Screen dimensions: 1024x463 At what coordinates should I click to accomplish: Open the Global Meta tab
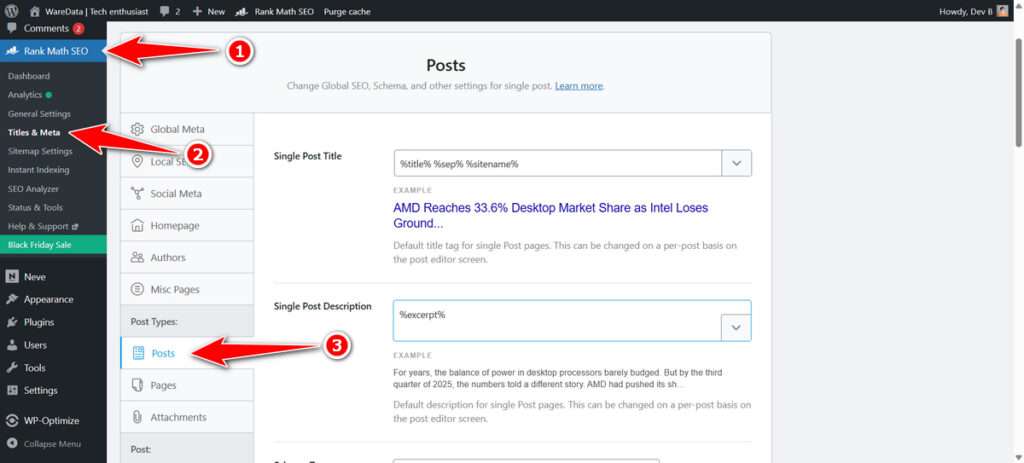pyautogui.click(x=187, y=129)
